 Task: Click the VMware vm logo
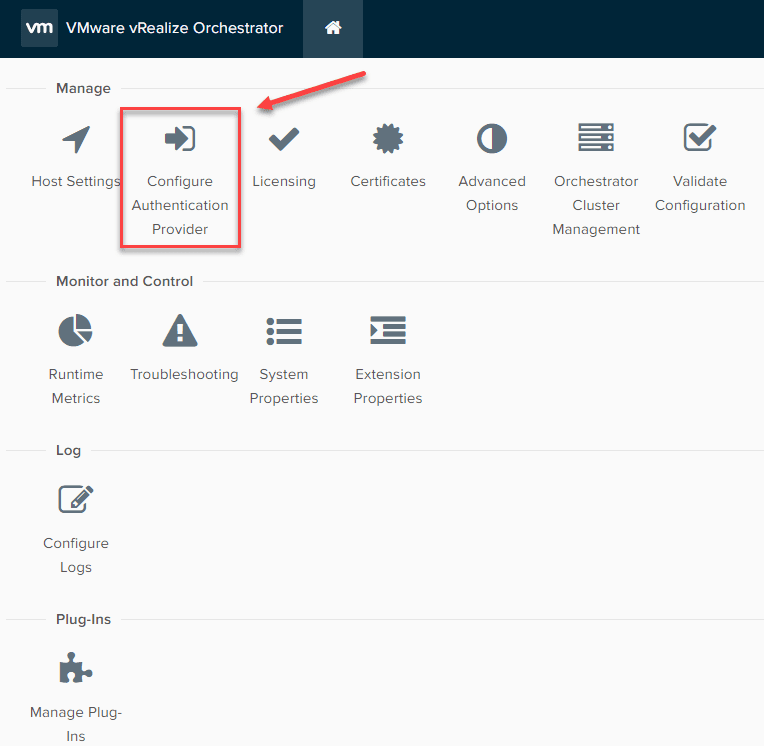pos(39,28)
